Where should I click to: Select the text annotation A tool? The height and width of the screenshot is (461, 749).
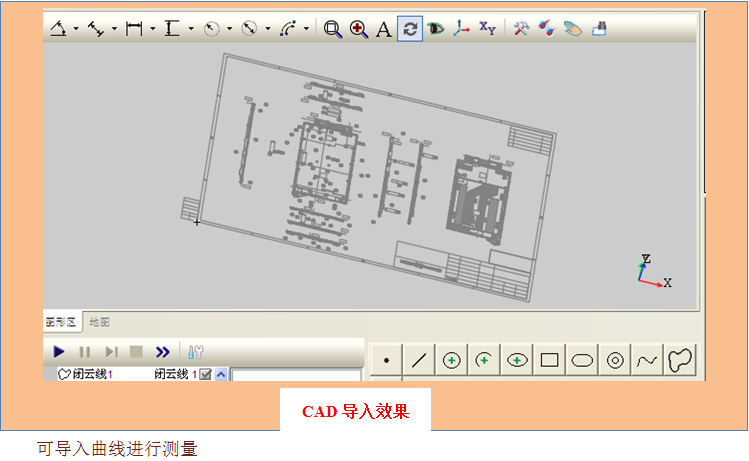click(x=384, y=30)
